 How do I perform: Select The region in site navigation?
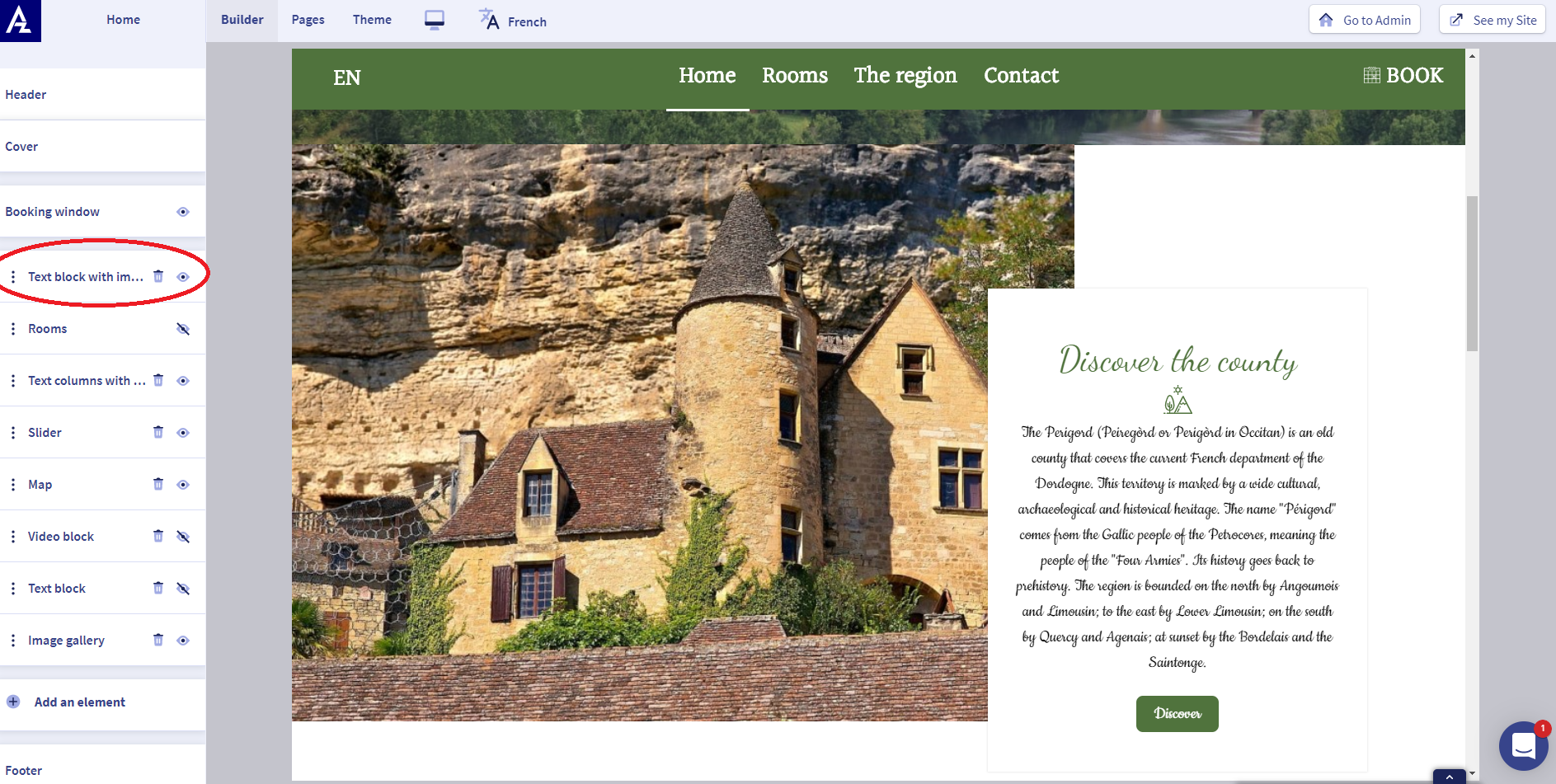pos(905,75)
